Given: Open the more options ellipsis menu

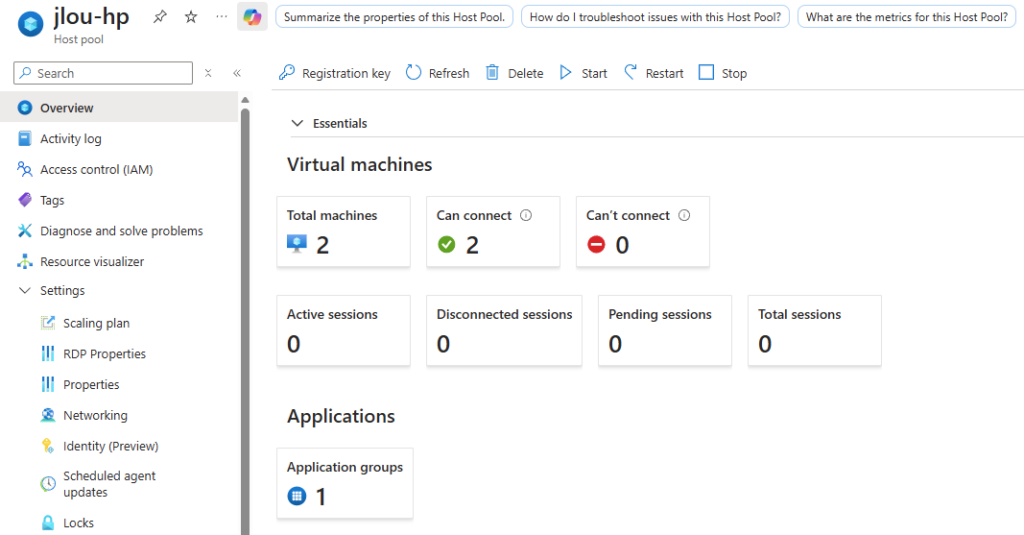Looking at the screenshot, I should click(x=221, y=17).
